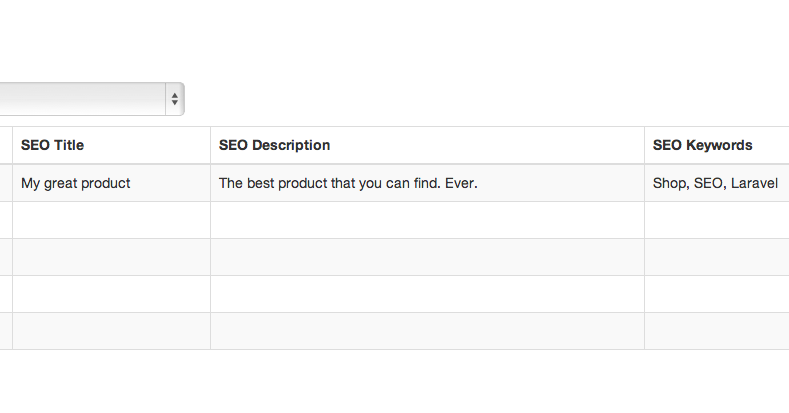Viewport: 789px width, 413px height.
Task: Sort by the SEO Description column header
Action: 274,145
